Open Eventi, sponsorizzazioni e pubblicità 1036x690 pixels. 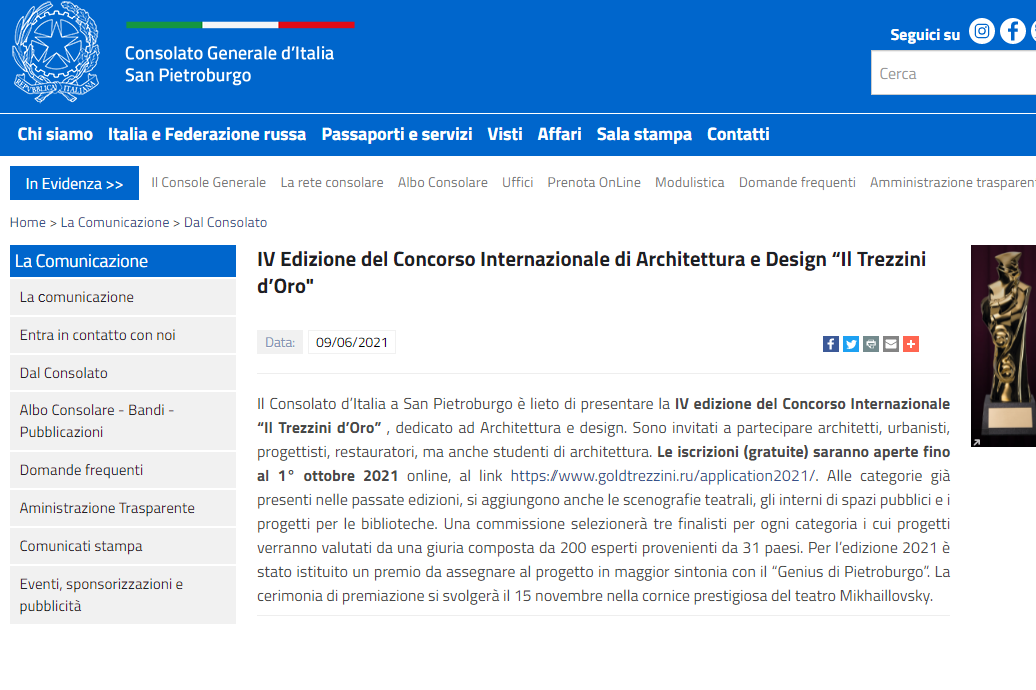click(123, 595)
